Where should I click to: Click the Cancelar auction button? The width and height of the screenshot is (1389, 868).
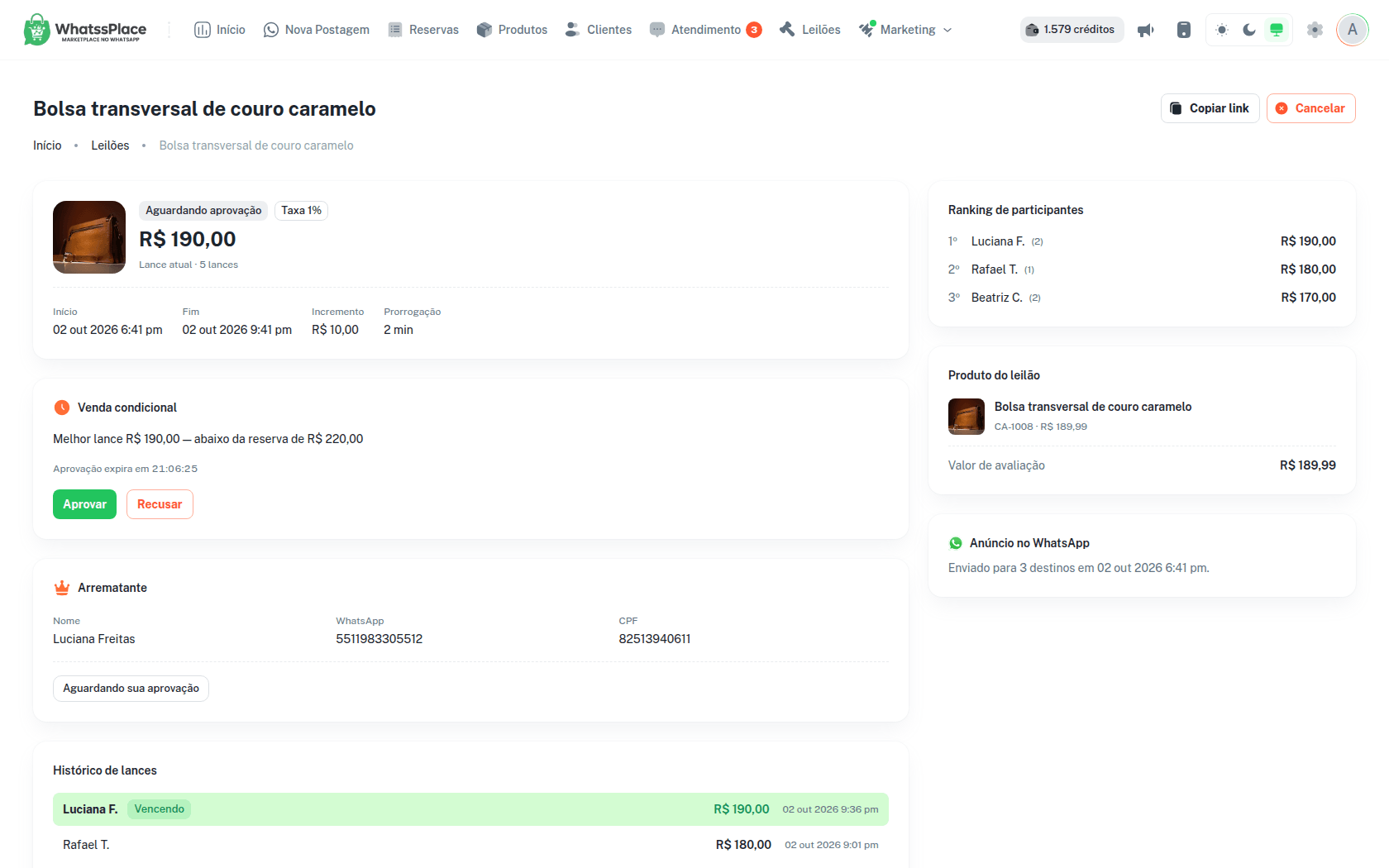point(1311,108)
